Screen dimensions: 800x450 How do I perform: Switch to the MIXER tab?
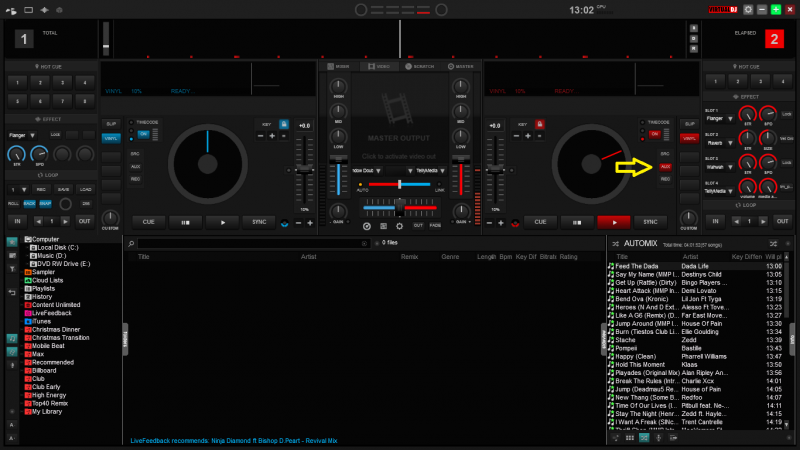click(338, 66)
